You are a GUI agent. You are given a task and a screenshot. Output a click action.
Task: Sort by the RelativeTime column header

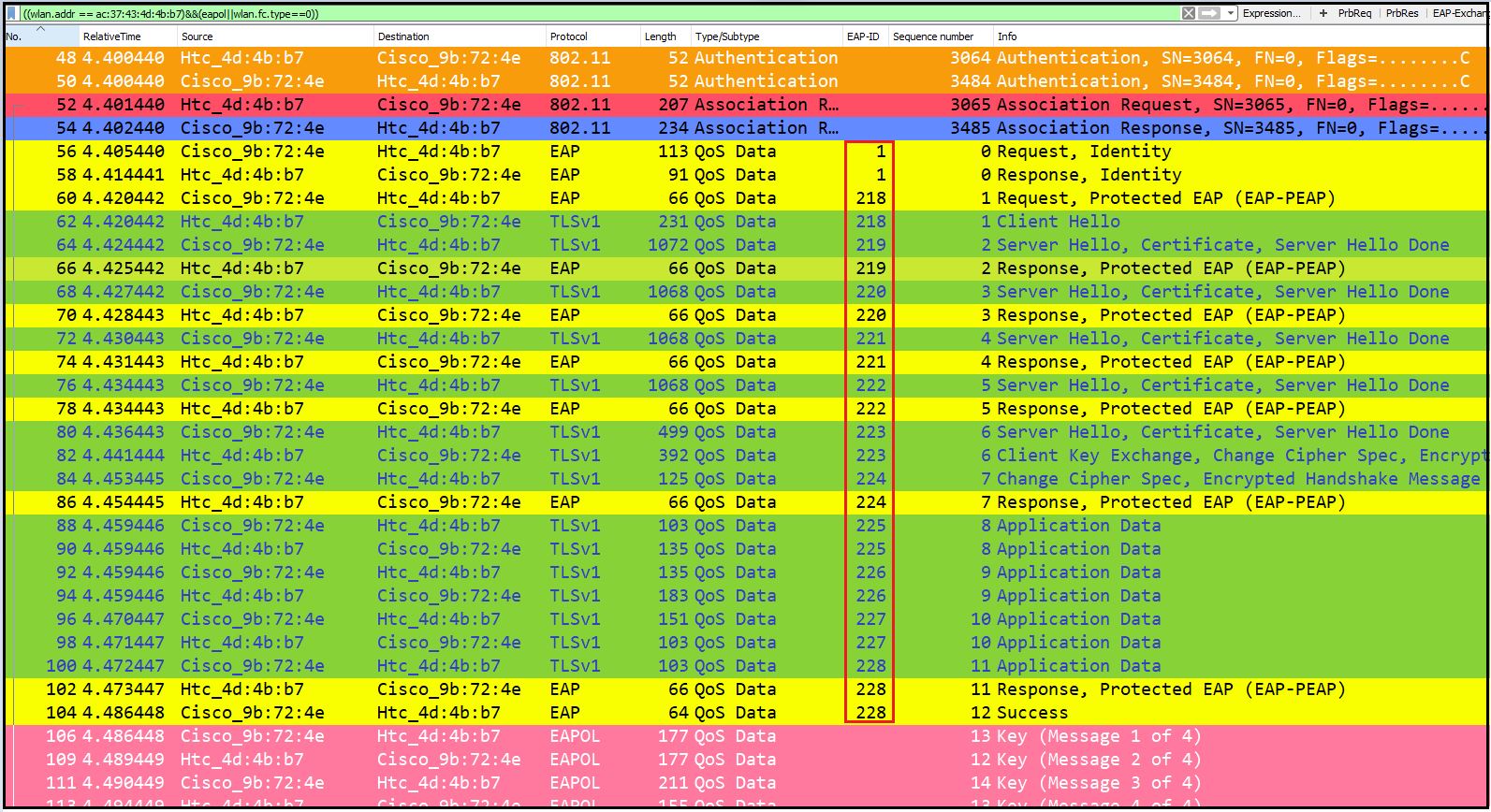pyautogui.click(x=127, y=36)
